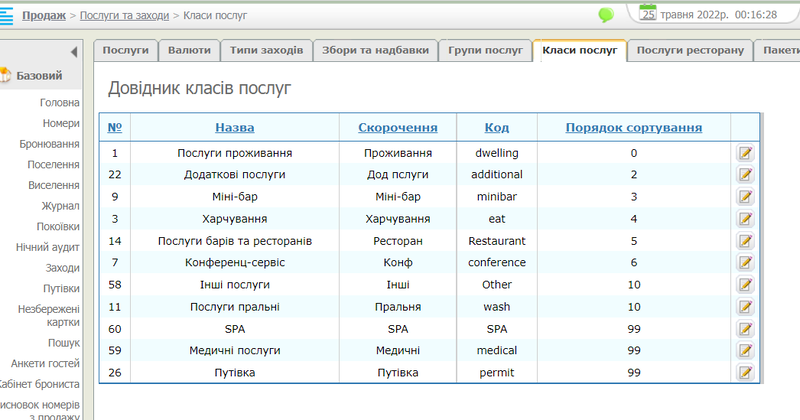Open Бронювання in the sidebar
Viewport: 800px width, 420px height.
coord(49,145)
